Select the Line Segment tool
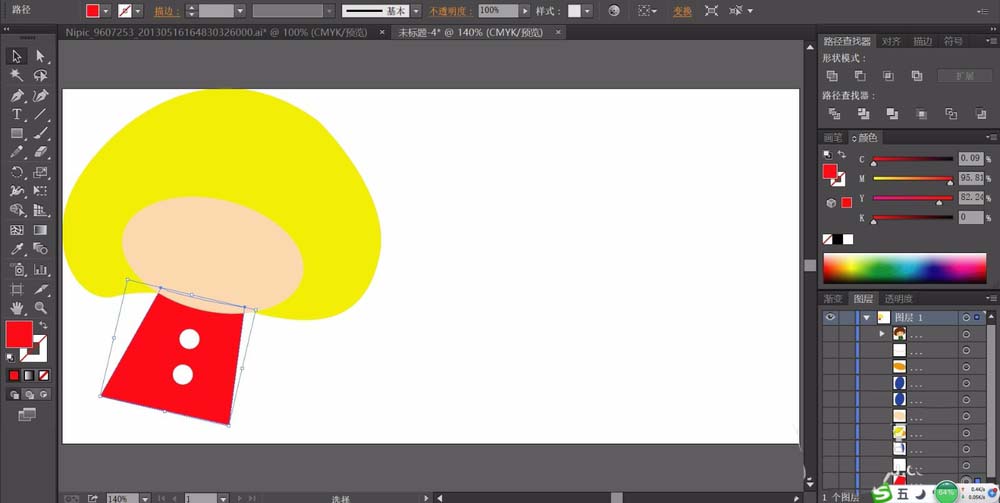Screen dimensions: 1000x503 coord(40,114)
